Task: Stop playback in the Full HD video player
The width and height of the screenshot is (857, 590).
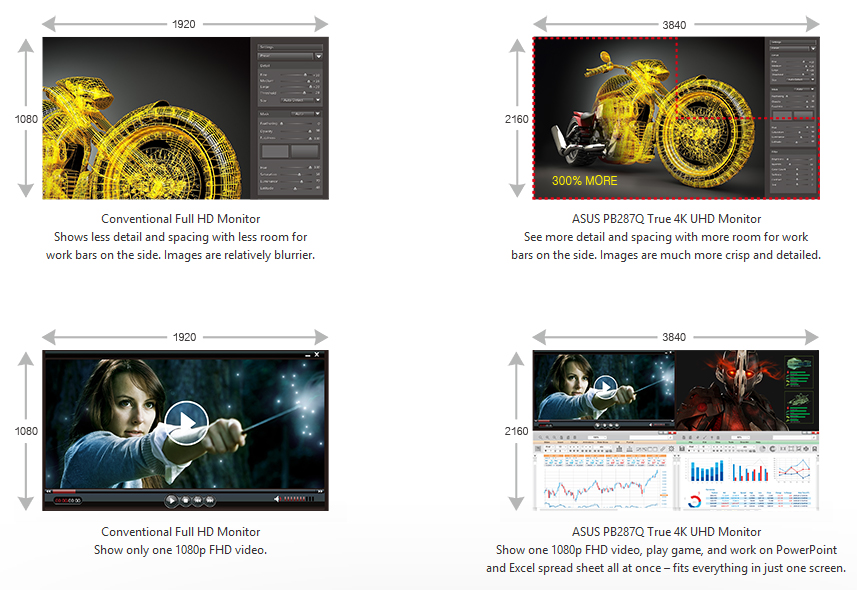Action: 186,500
